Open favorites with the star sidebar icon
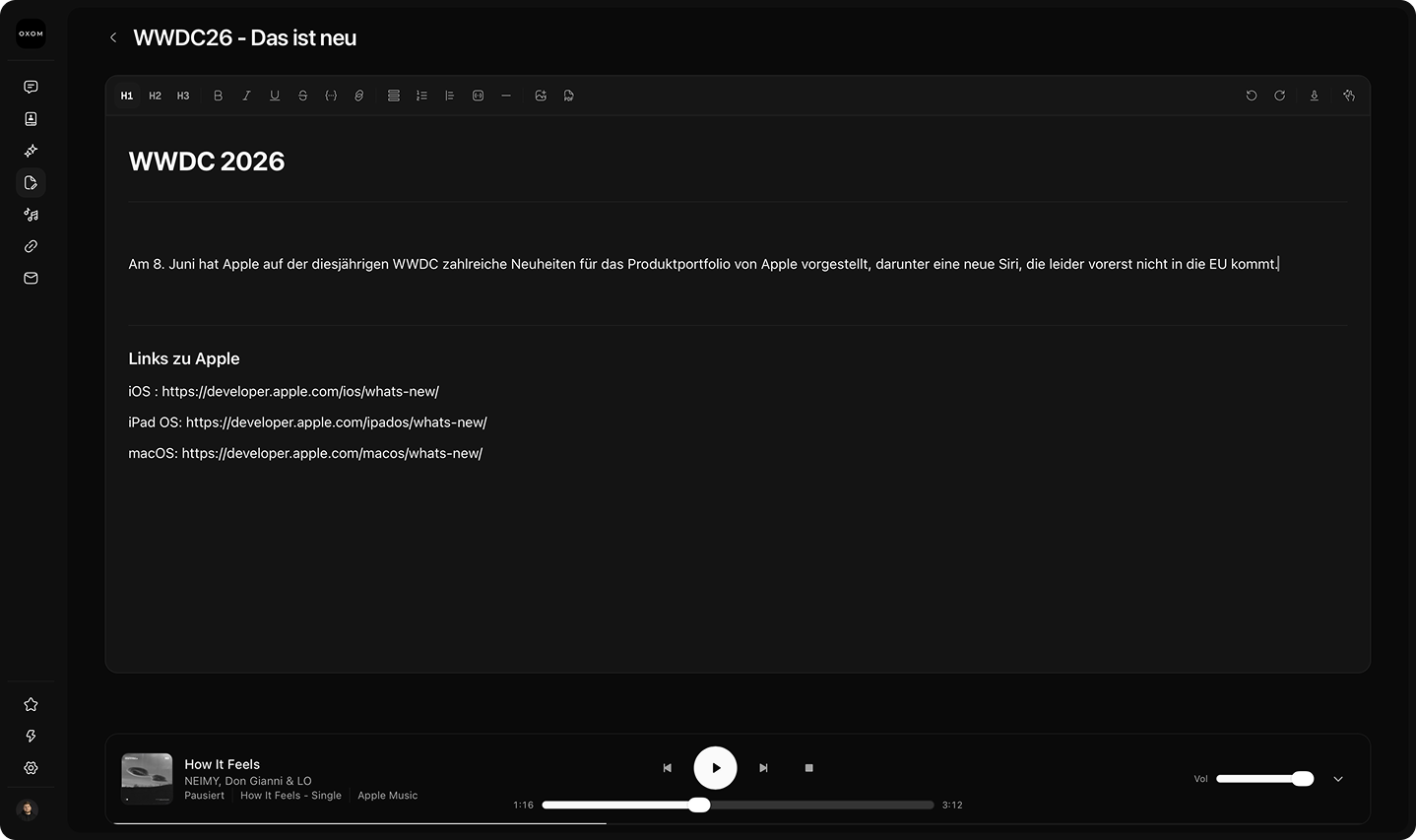Viewport: 1416px width, 840px height. click(32, 704)
